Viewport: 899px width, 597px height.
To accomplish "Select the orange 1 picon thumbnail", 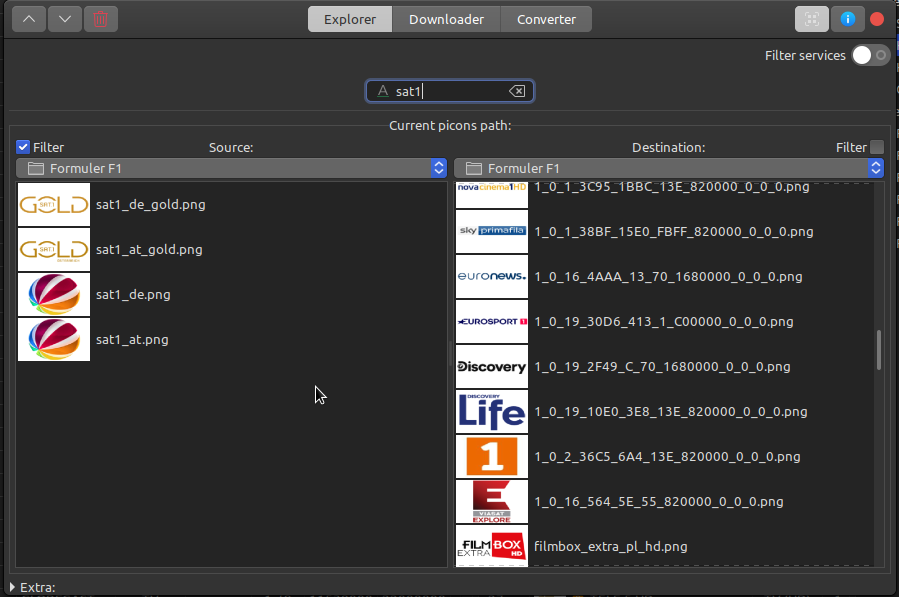I will click(x=492, y=456).
